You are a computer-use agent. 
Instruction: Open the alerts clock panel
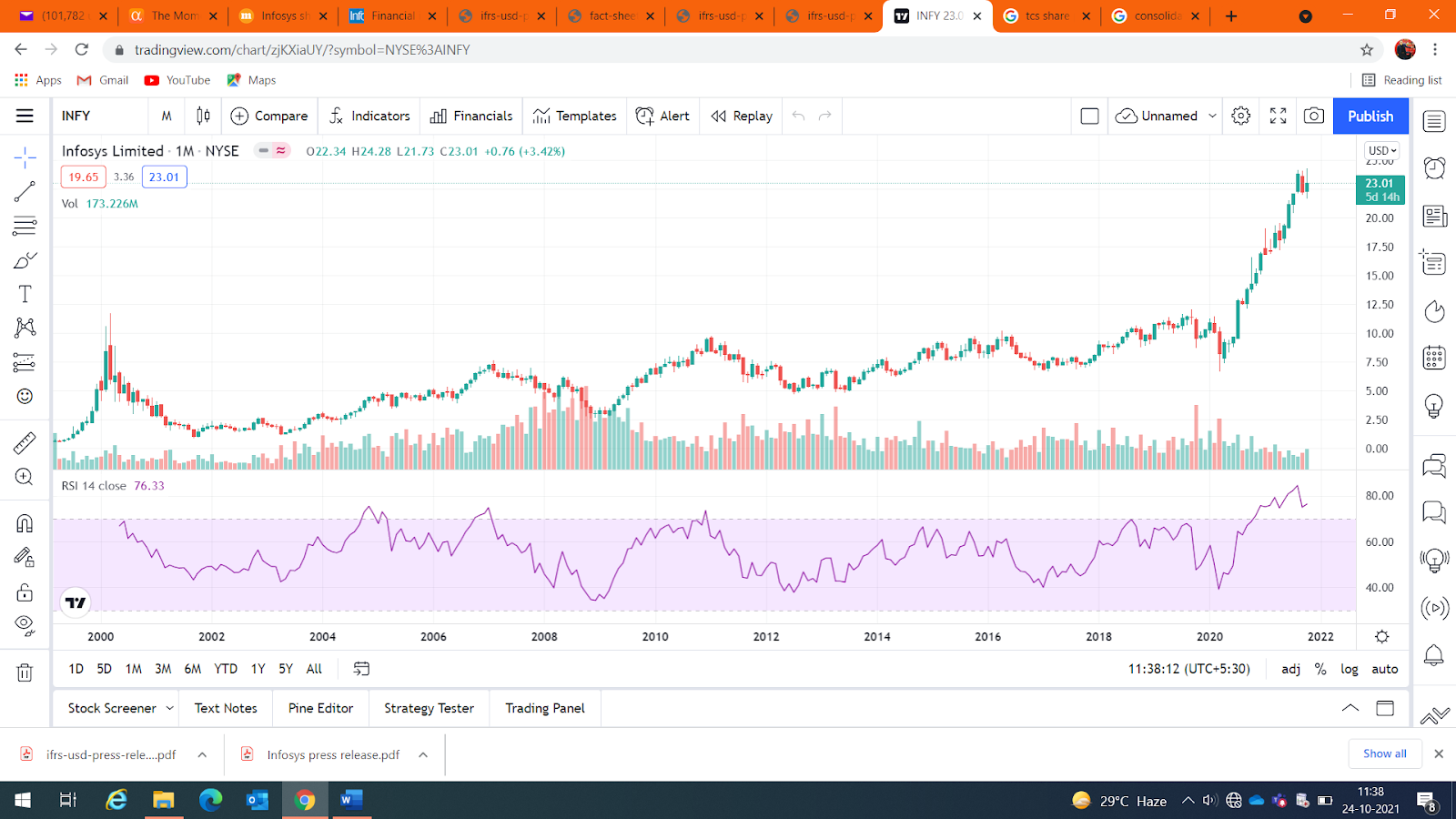1434,168
